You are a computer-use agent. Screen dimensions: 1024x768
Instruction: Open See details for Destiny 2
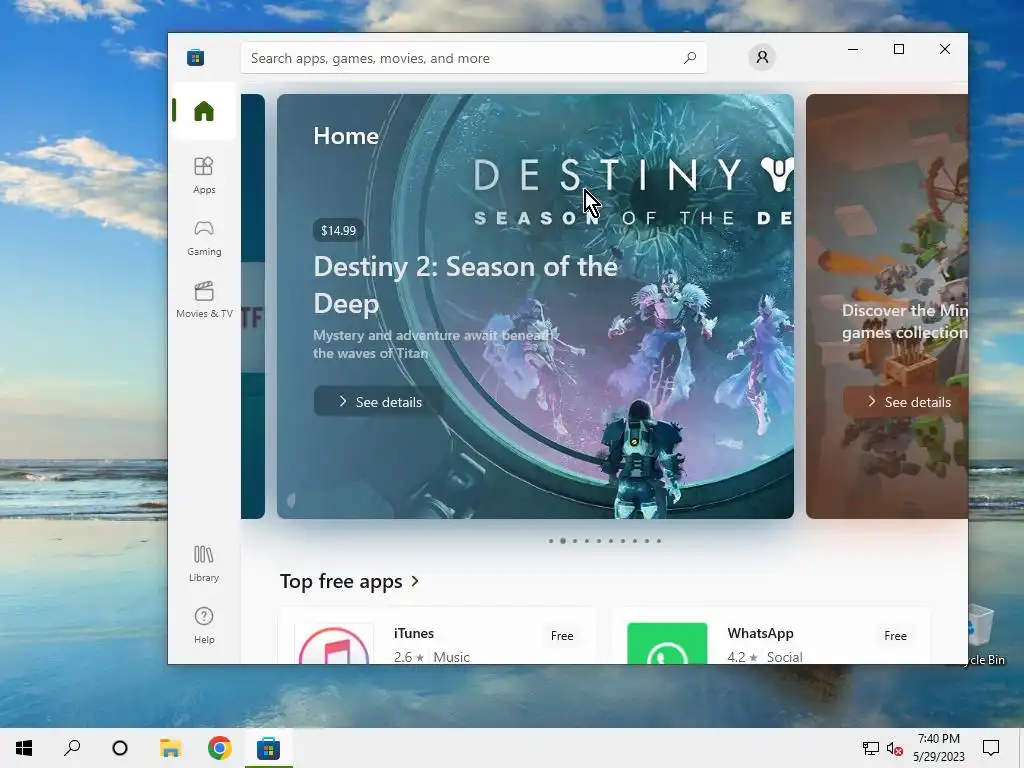[379, 402]
